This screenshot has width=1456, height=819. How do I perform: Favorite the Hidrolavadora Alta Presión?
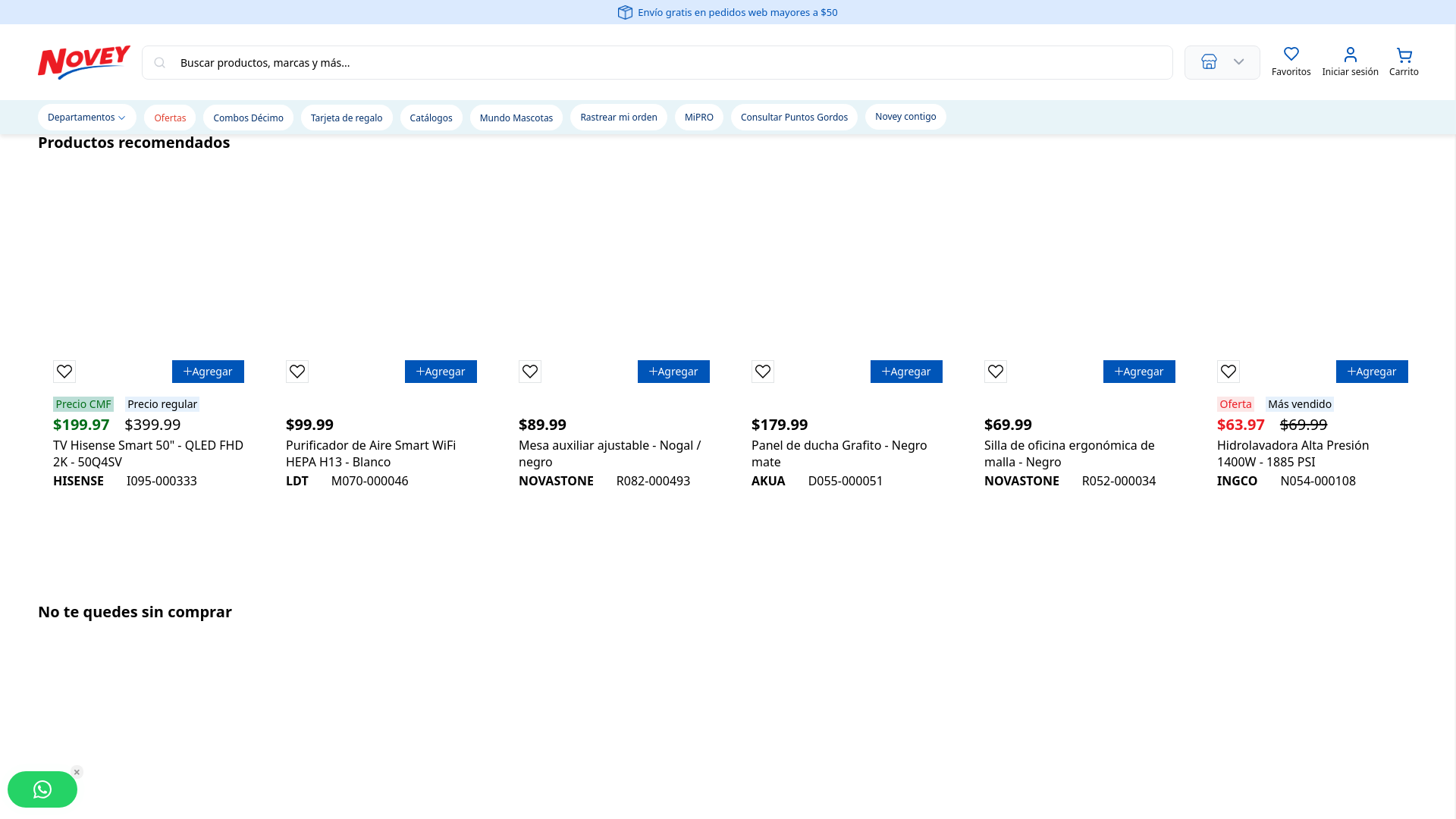[x=1228, y=372]
